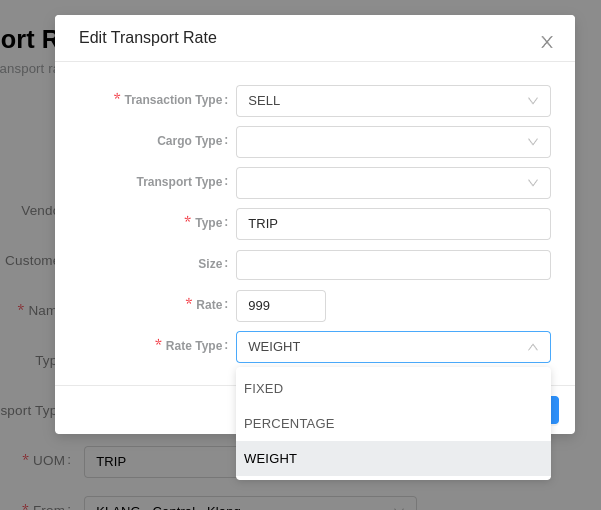Choose PERCENTAGE in the Rate Type list
Viewport: 601px width, 510px height.
click(393, 423)
